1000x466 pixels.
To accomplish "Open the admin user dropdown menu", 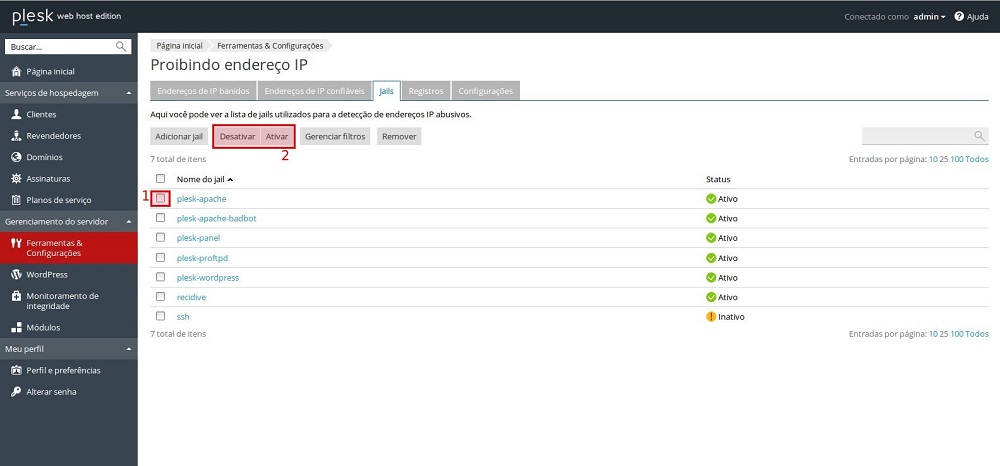I will point(928,17).
